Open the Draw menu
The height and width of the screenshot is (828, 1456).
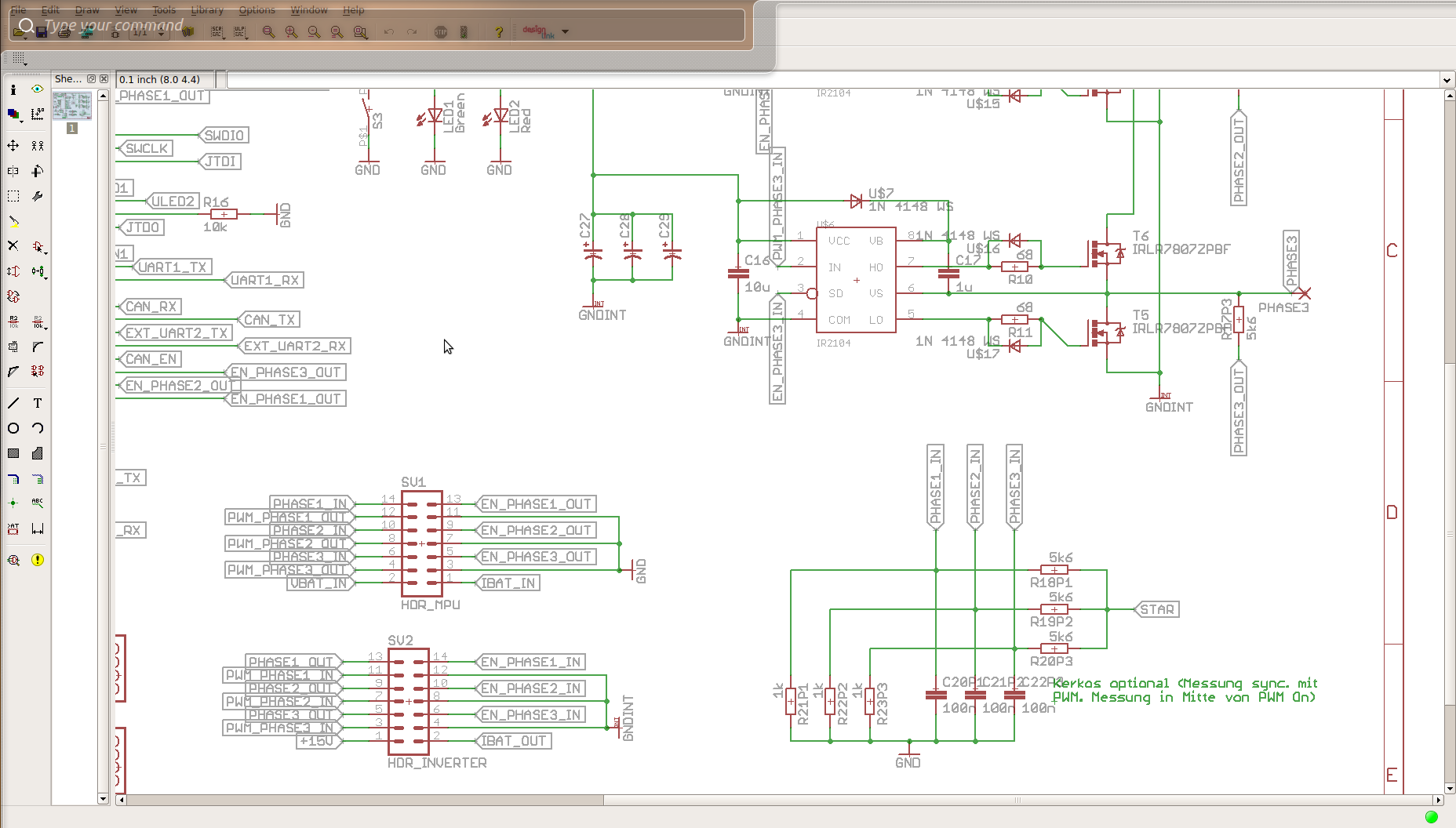87,10
